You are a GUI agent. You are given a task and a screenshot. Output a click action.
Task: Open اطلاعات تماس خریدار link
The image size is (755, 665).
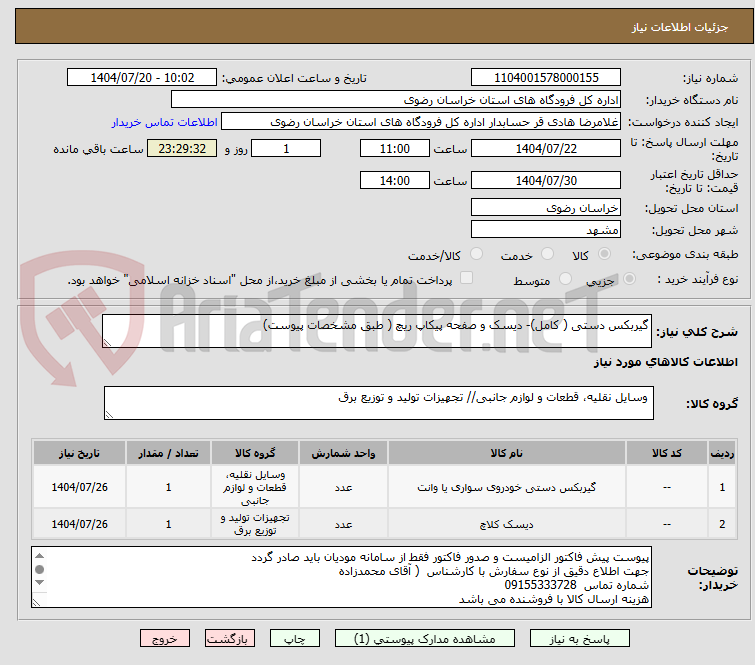coord(165,122)
